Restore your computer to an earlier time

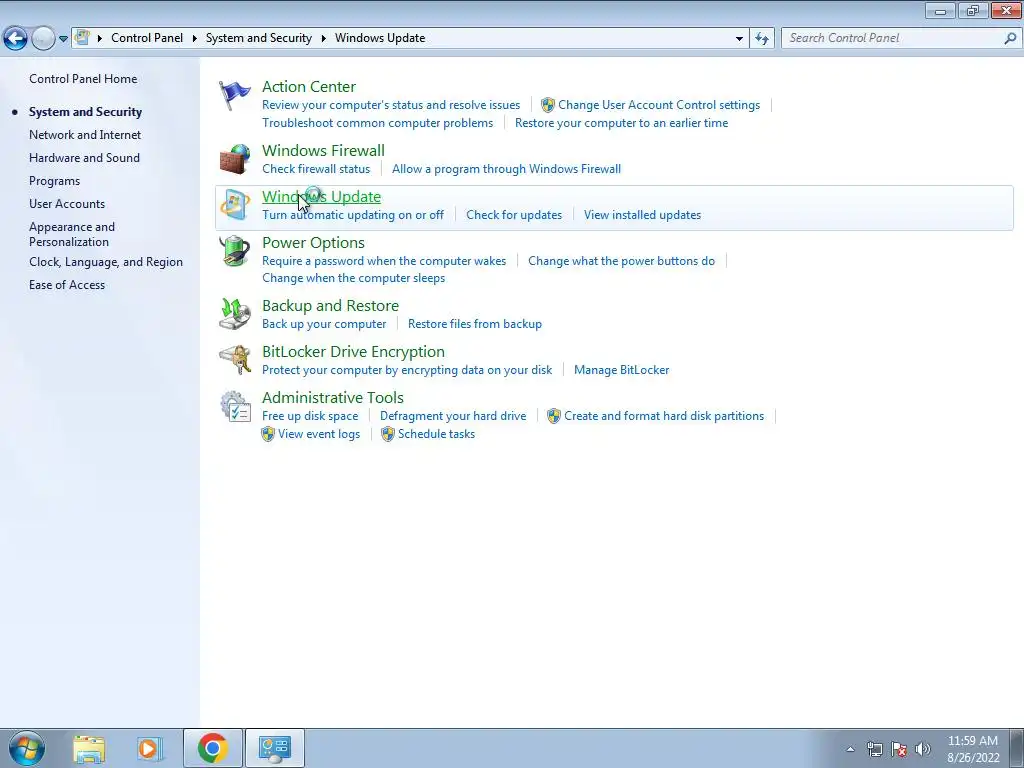pos(621,123)
